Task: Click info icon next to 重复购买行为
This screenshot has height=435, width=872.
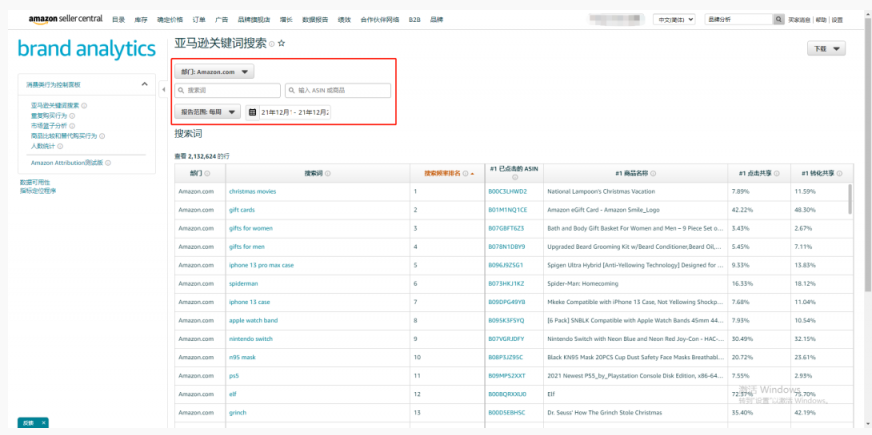Action: [x=72, y=116]
